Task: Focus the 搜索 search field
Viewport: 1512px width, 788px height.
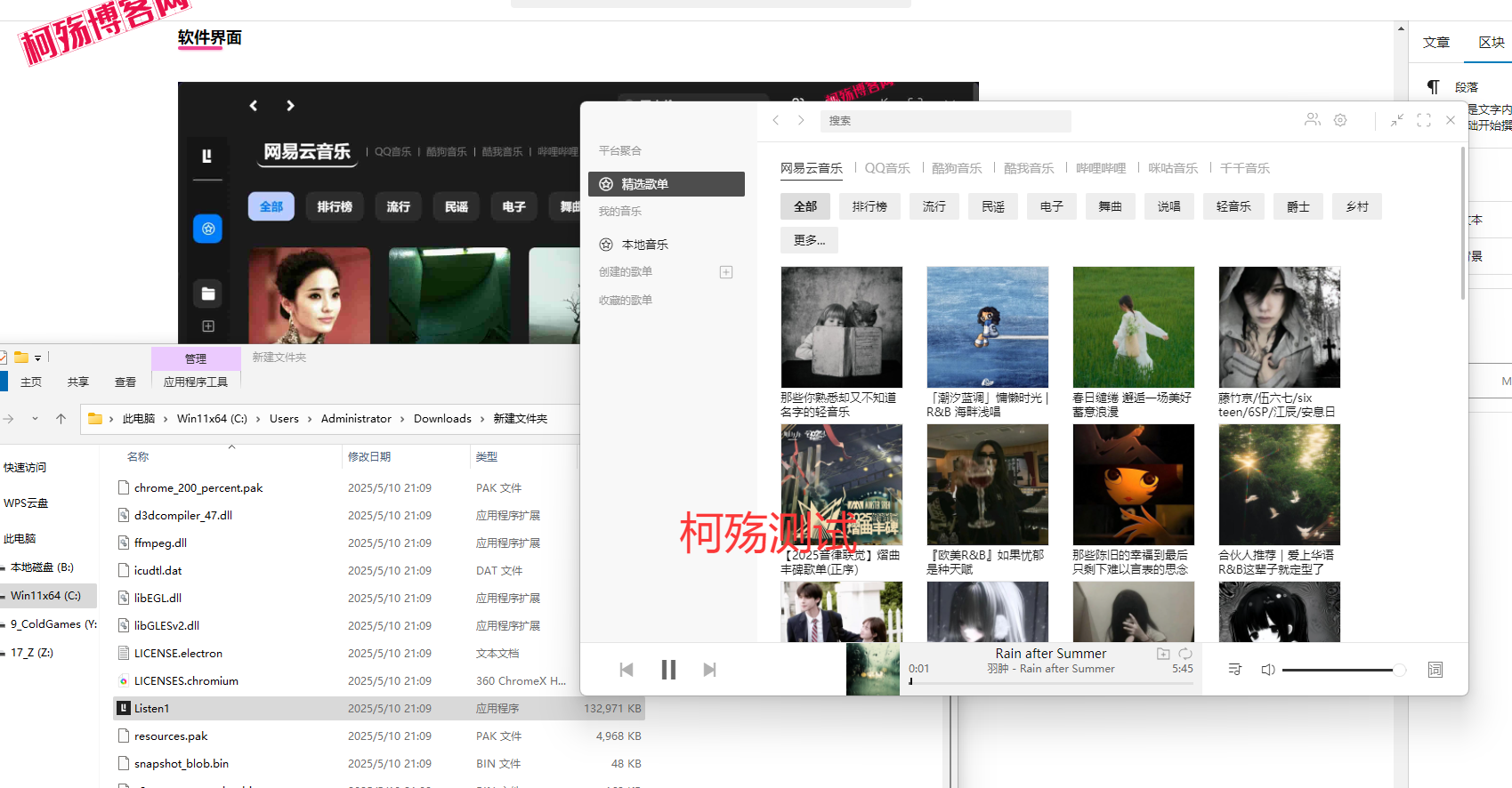Action: [x=946, y=121]
